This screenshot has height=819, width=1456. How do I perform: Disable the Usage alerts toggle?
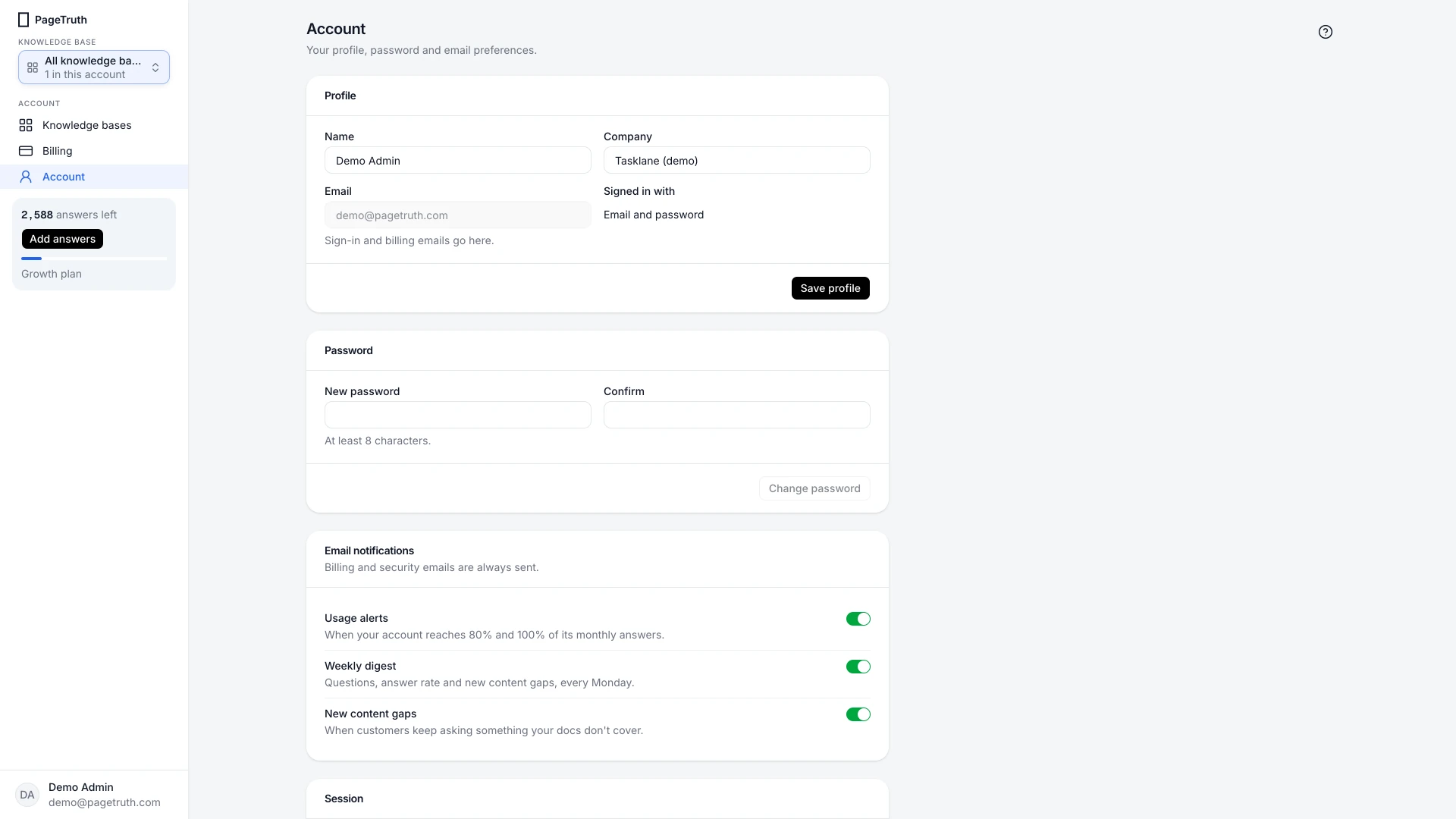click(858, 619)
